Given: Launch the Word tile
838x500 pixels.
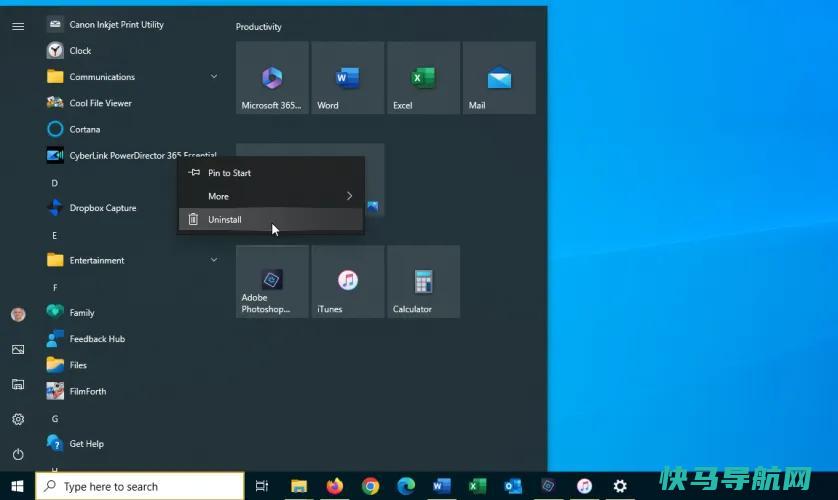Looking at the screenshot, I should pyautogui.click(x=348, y=78).
